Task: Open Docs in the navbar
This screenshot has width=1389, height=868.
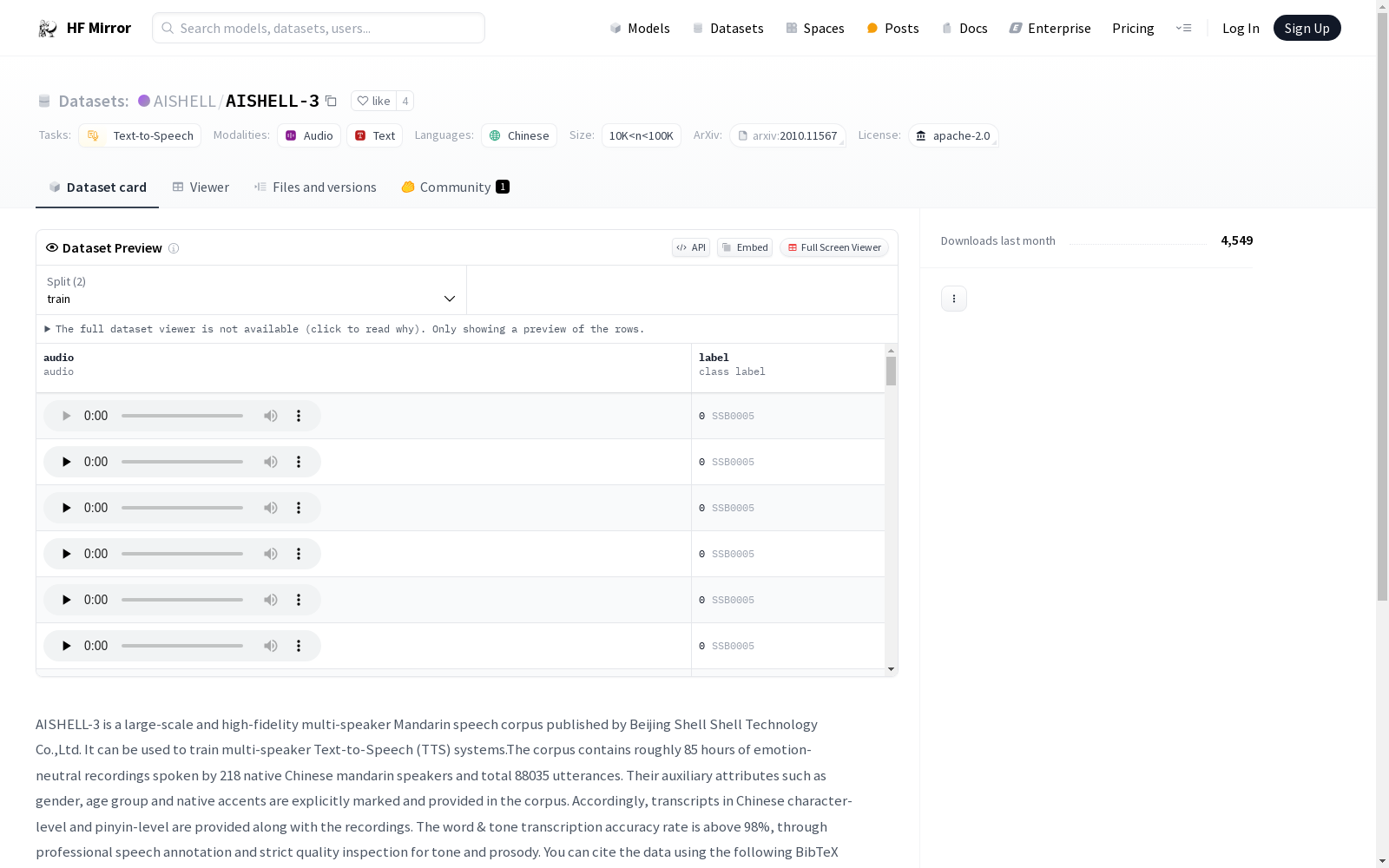Action: coord(964,28)
